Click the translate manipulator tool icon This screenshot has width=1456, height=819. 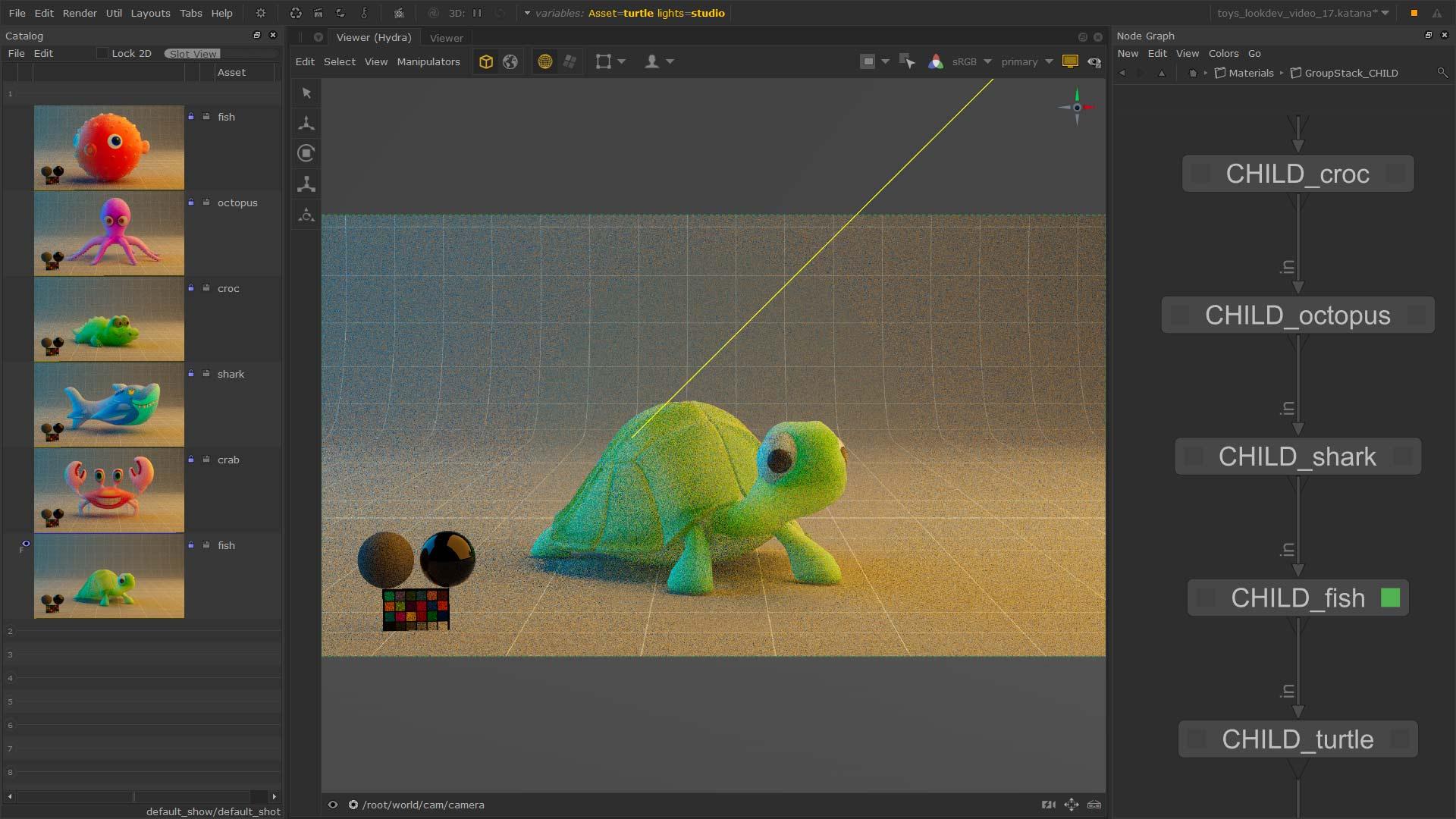pos(306,123)
